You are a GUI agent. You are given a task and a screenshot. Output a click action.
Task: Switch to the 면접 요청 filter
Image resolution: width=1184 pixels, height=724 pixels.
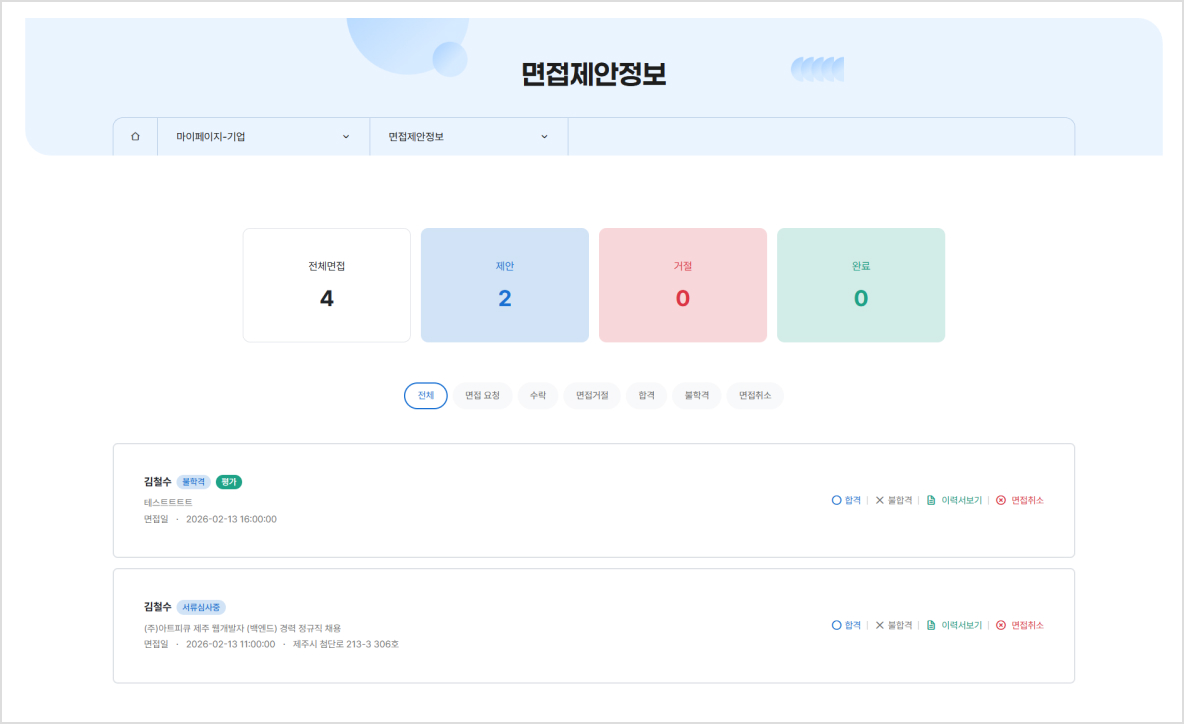click(x=482, y=395)
